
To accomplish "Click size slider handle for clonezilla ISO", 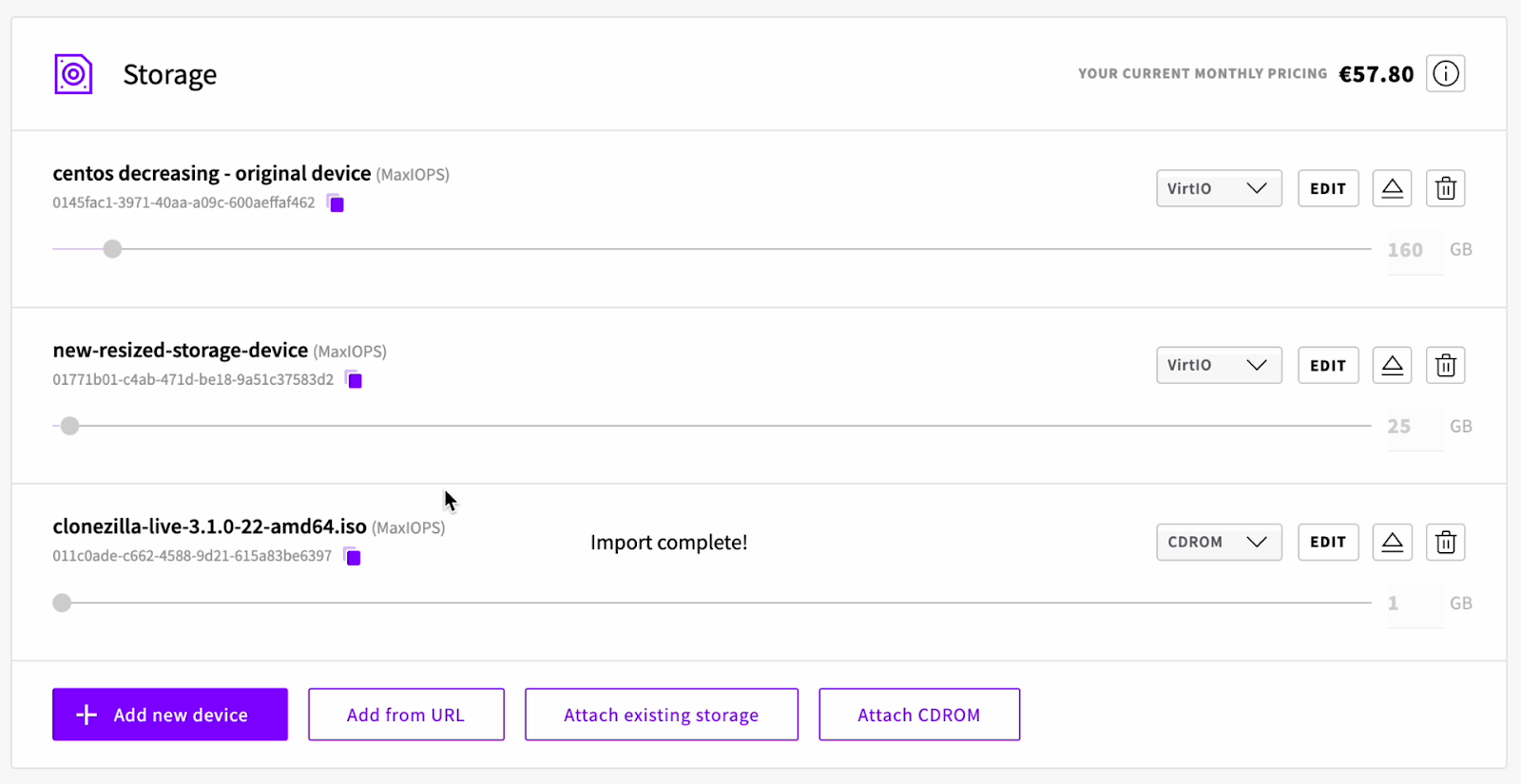I will 62,602.
